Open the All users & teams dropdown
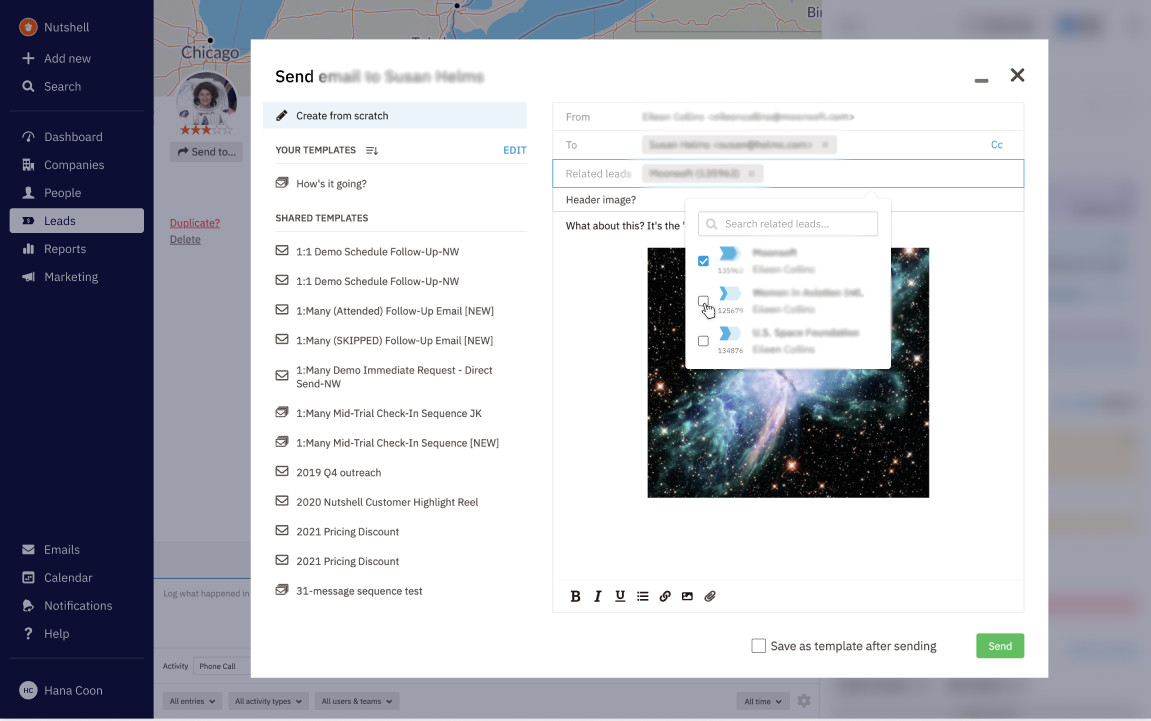 click(356, 701)
